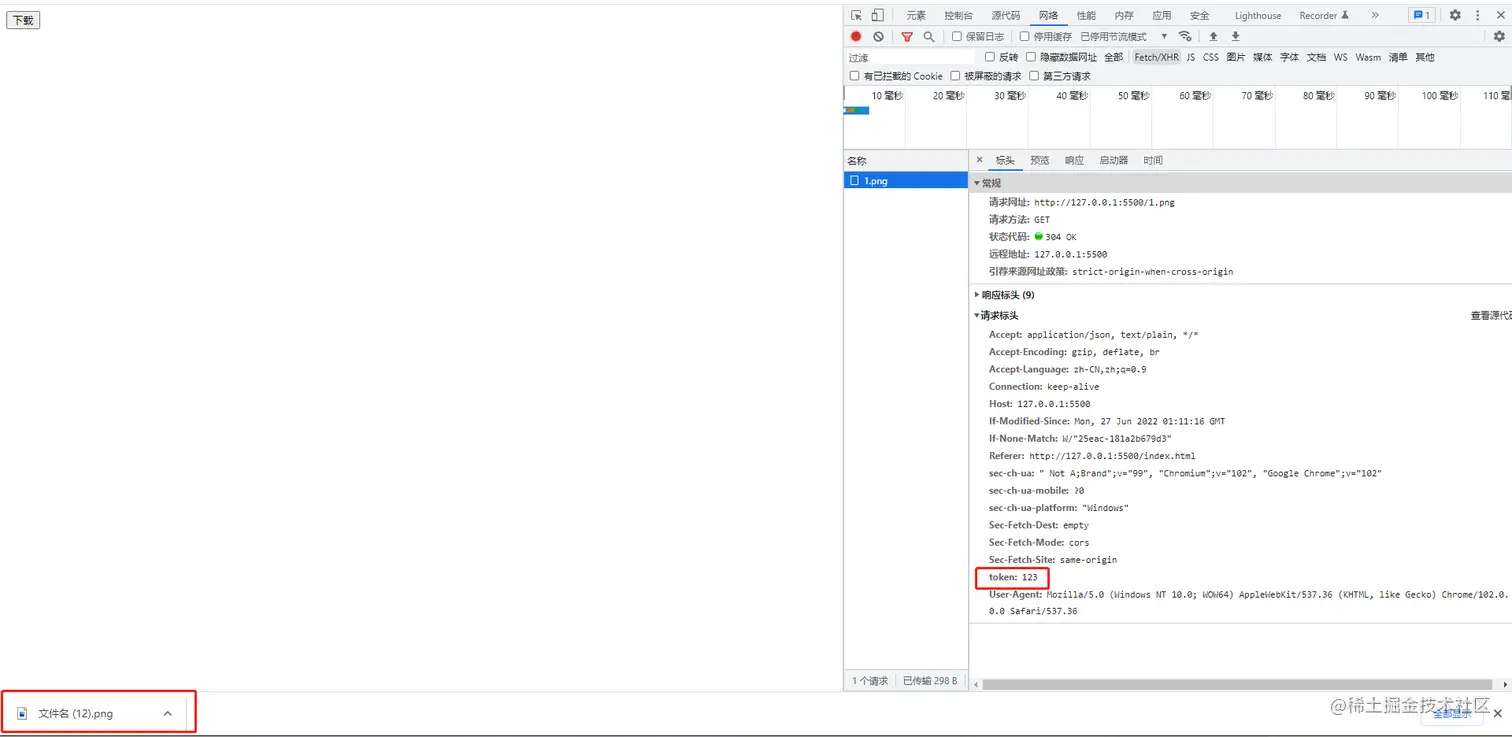
Task: Filter requests by 全部
Action: [x=1113, y=57]
